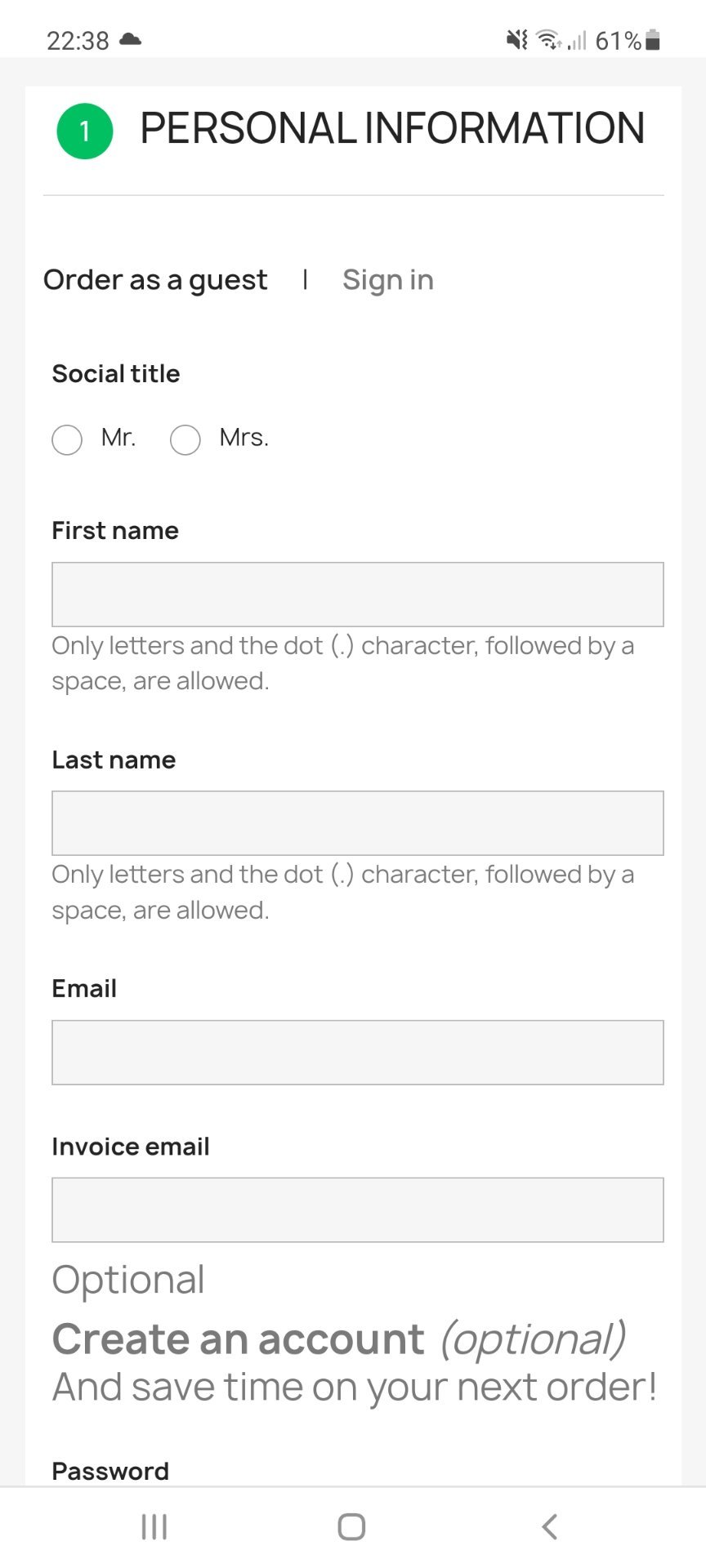The width and height of the screenshot is (706, 1568).
Task: Select the Mrs. social title radio
Action: click(185, 439)
